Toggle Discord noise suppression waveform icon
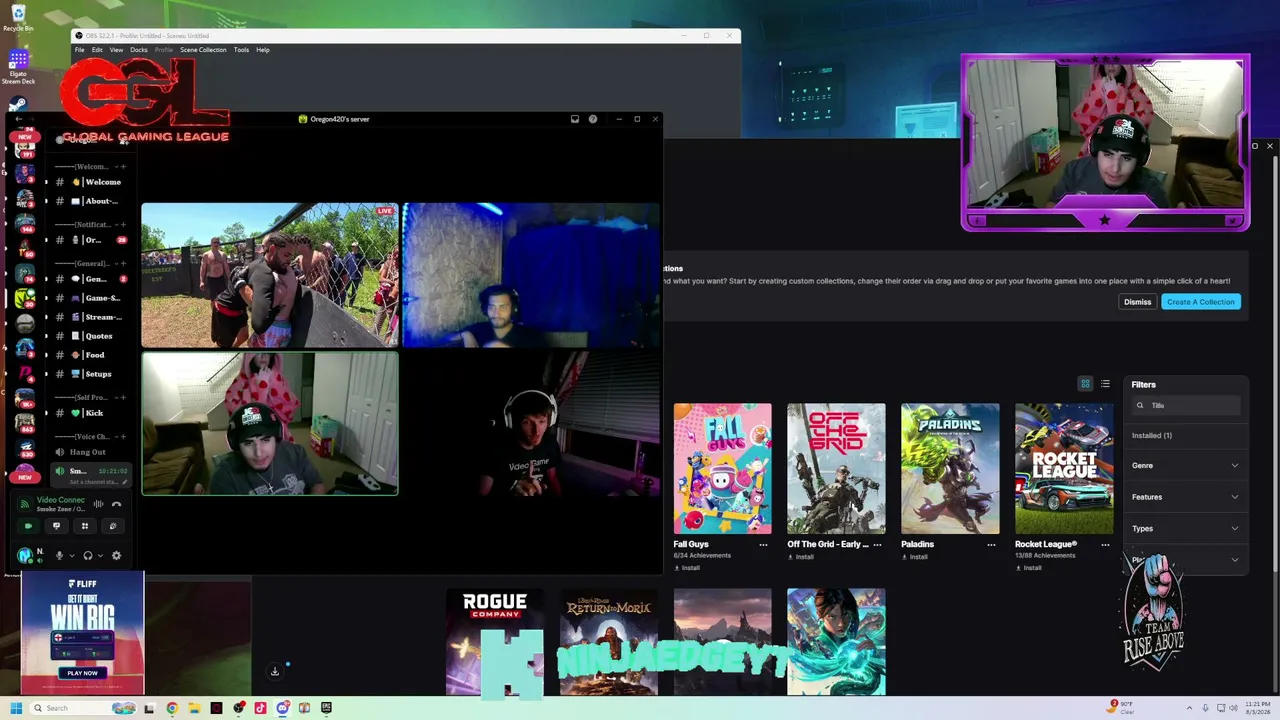Screen dimensions: 1280x720 coord(98,504)
